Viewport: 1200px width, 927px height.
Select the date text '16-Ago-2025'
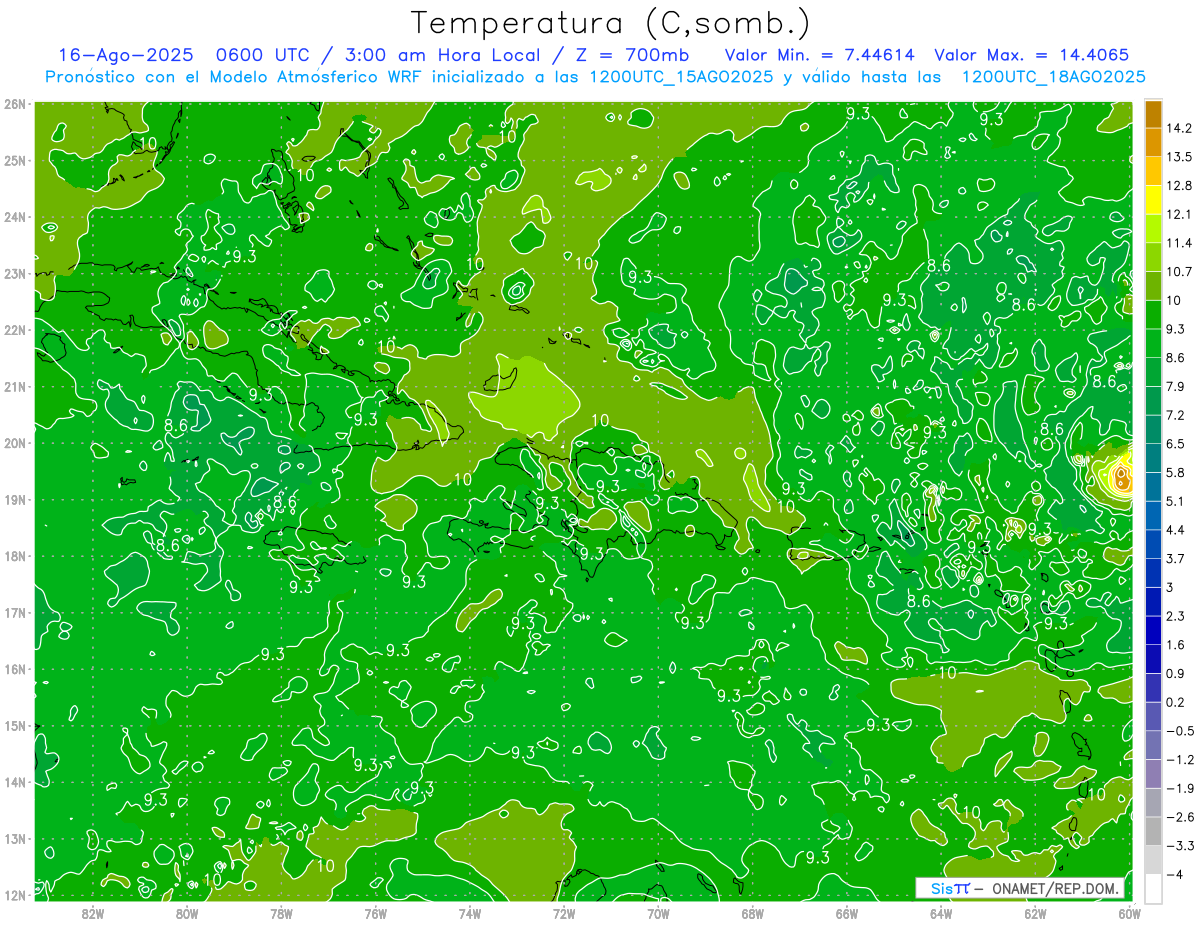125,55
